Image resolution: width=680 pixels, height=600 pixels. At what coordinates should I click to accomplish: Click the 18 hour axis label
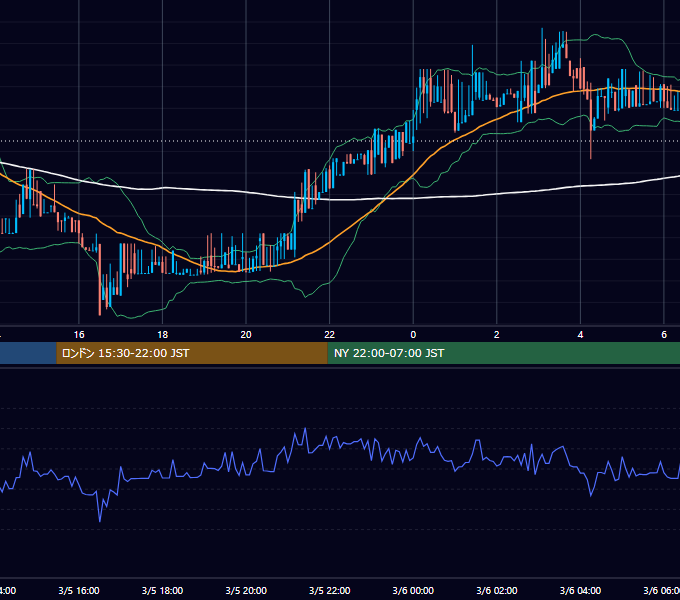click(163, 335)
